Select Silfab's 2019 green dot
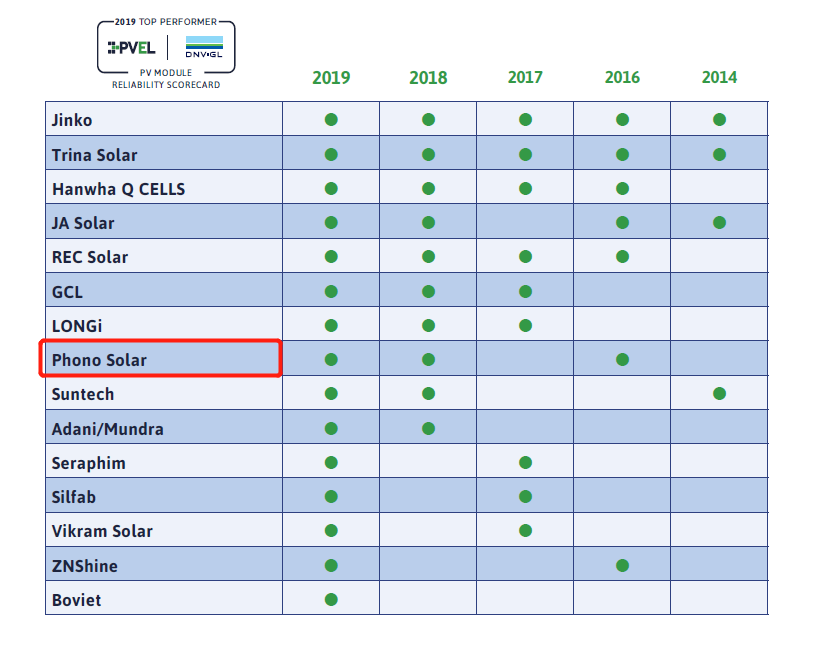This screenshot has width=824, height=653. tap(331, 497)
